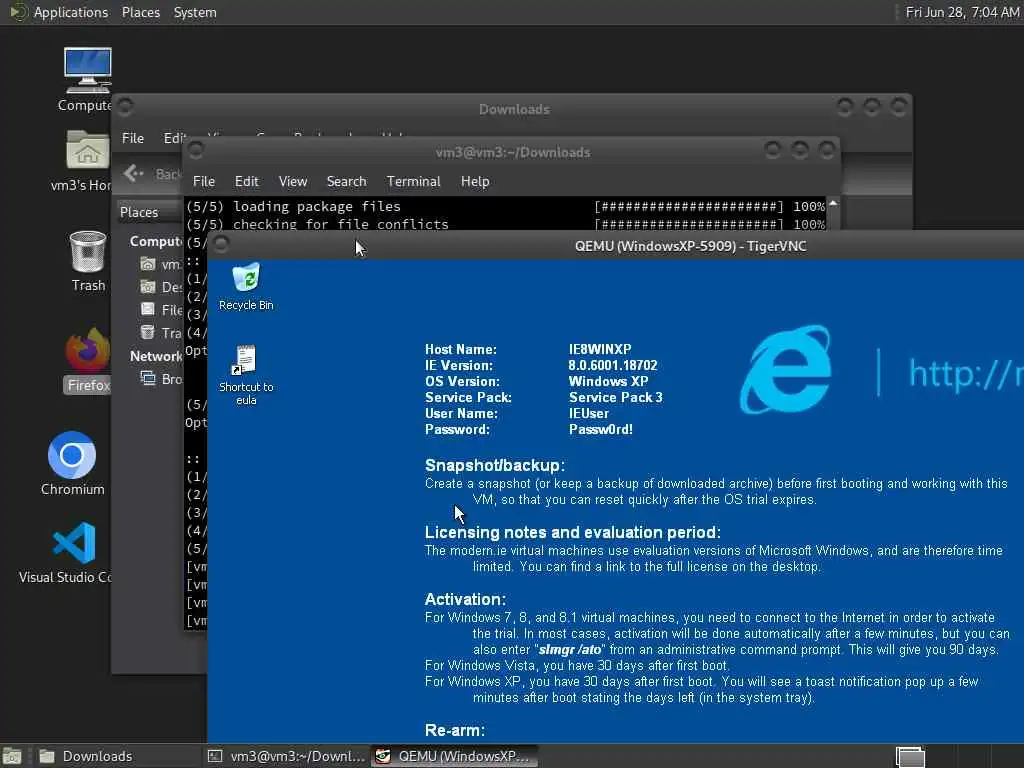Open the Terminal menu in the terminal window

tap(413, 182)
